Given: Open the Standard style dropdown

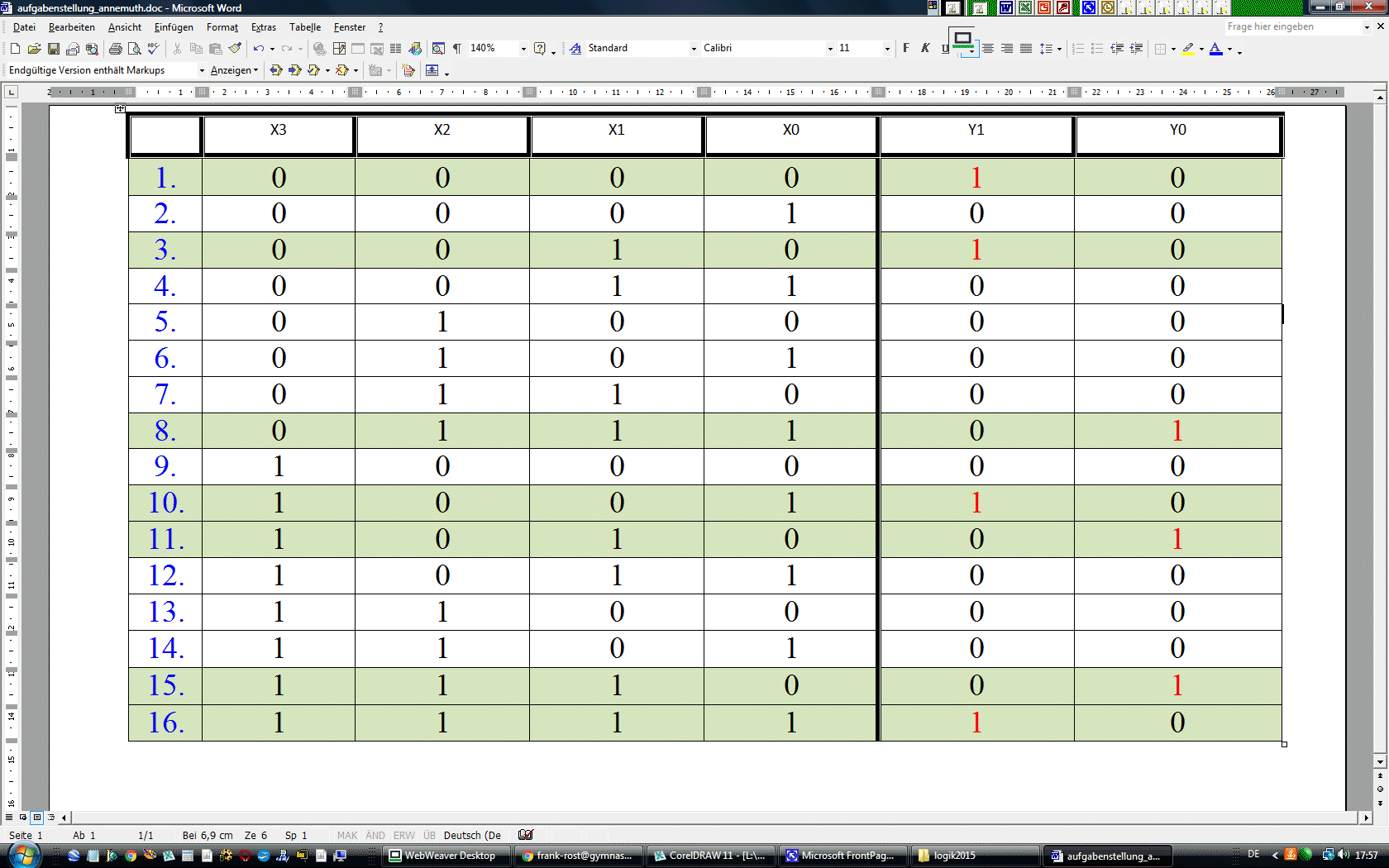Looking at the screenshot, I should 694,49.
